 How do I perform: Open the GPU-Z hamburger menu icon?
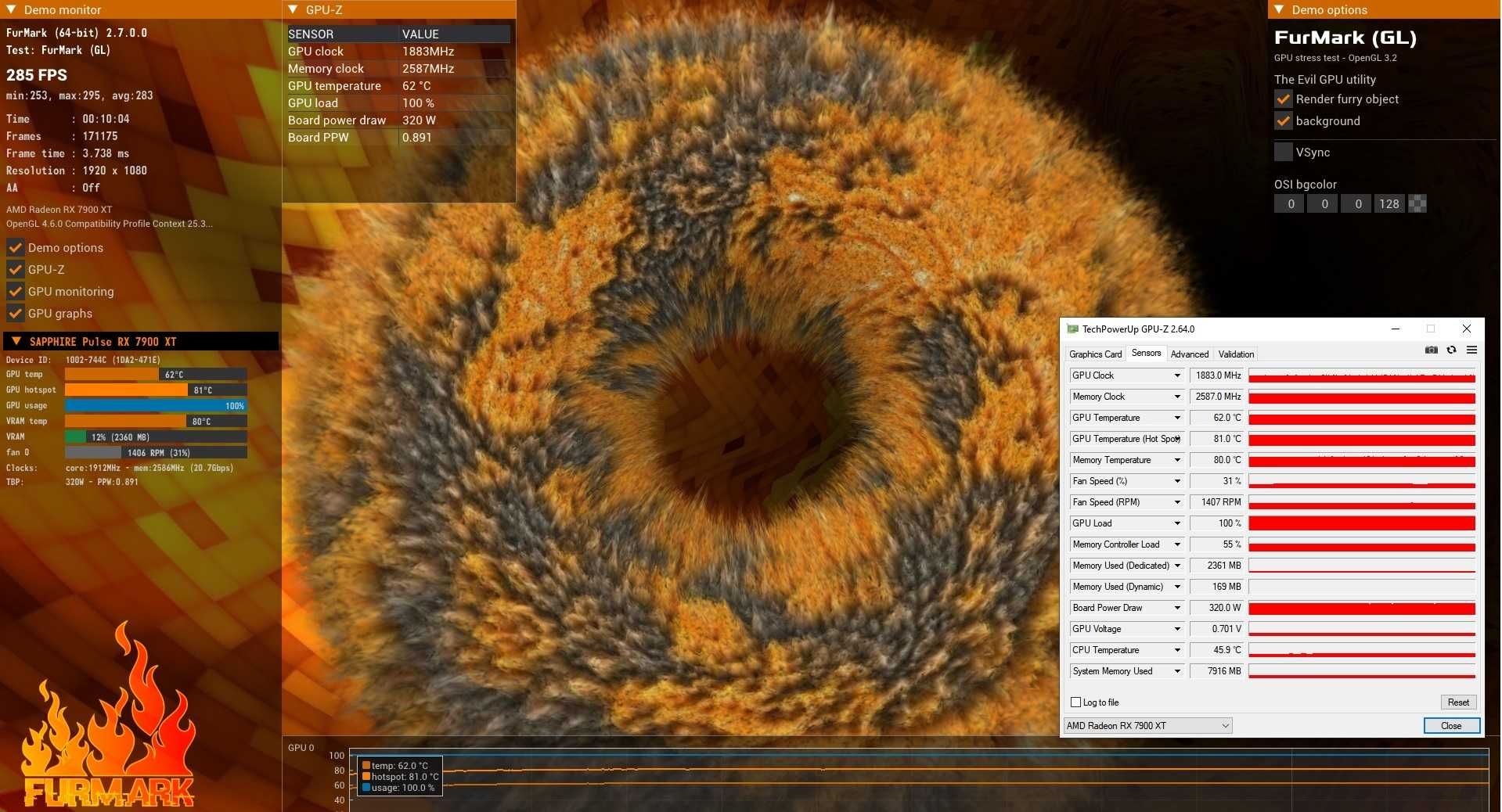pos(1471,350)
